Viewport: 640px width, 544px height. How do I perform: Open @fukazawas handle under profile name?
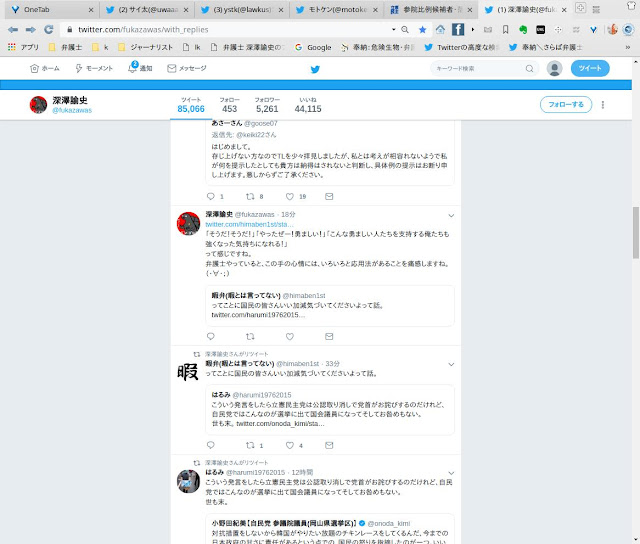[x=72, y=110]
